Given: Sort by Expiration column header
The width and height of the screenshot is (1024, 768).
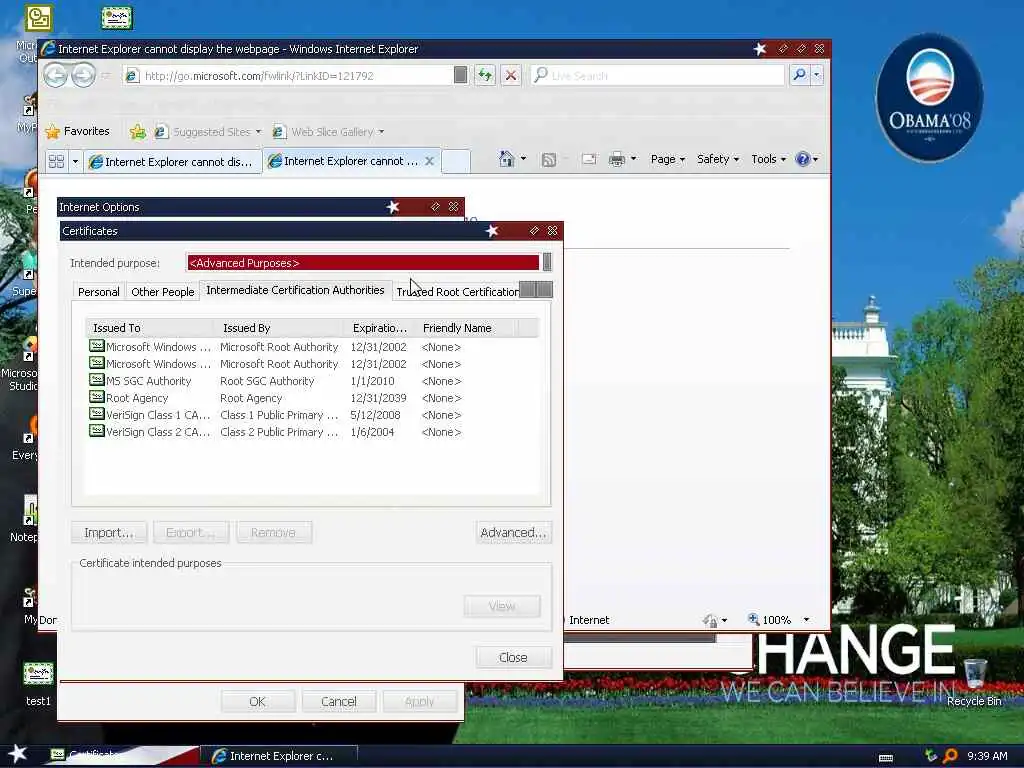Looking at the screenshot, I should 379,328.
